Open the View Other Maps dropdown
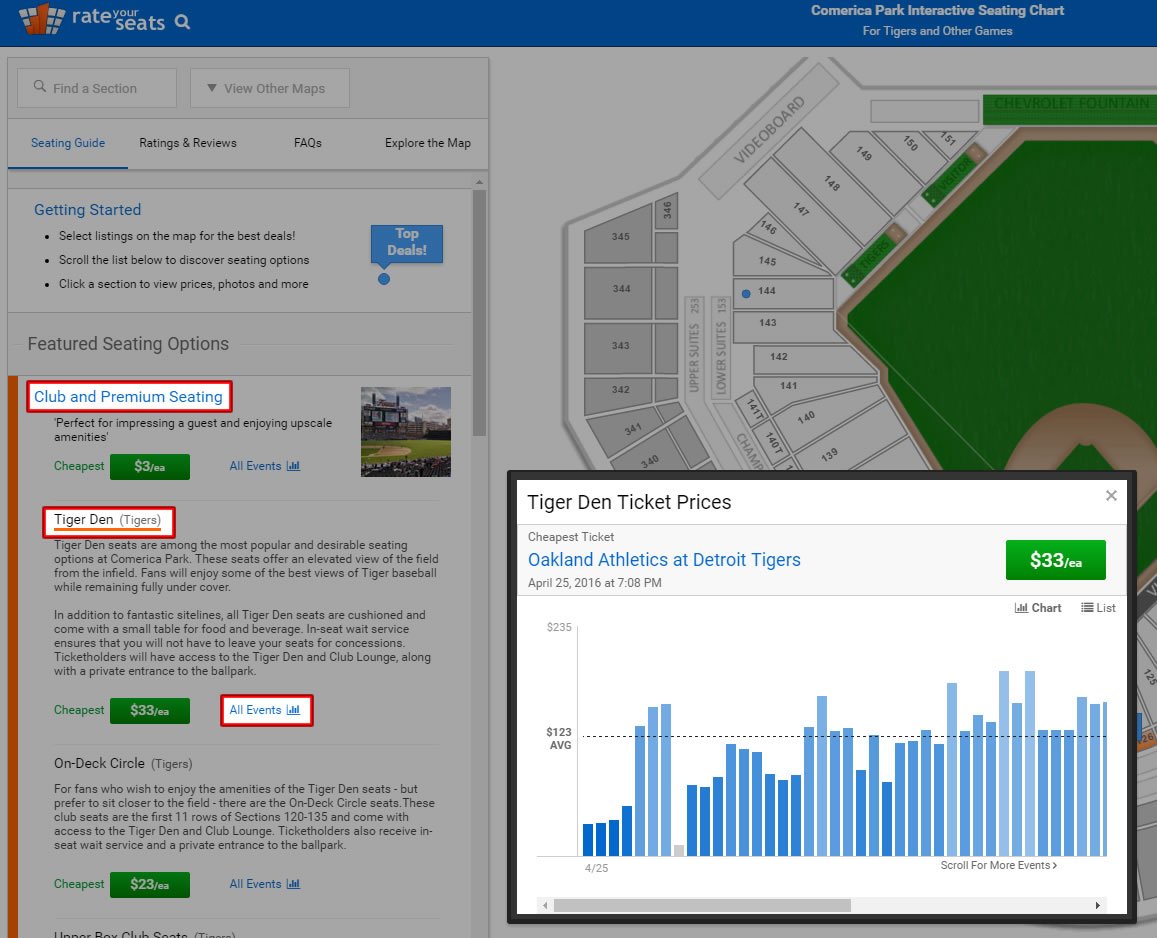Viewport: 1157px width, 938px height. [269, 88]
